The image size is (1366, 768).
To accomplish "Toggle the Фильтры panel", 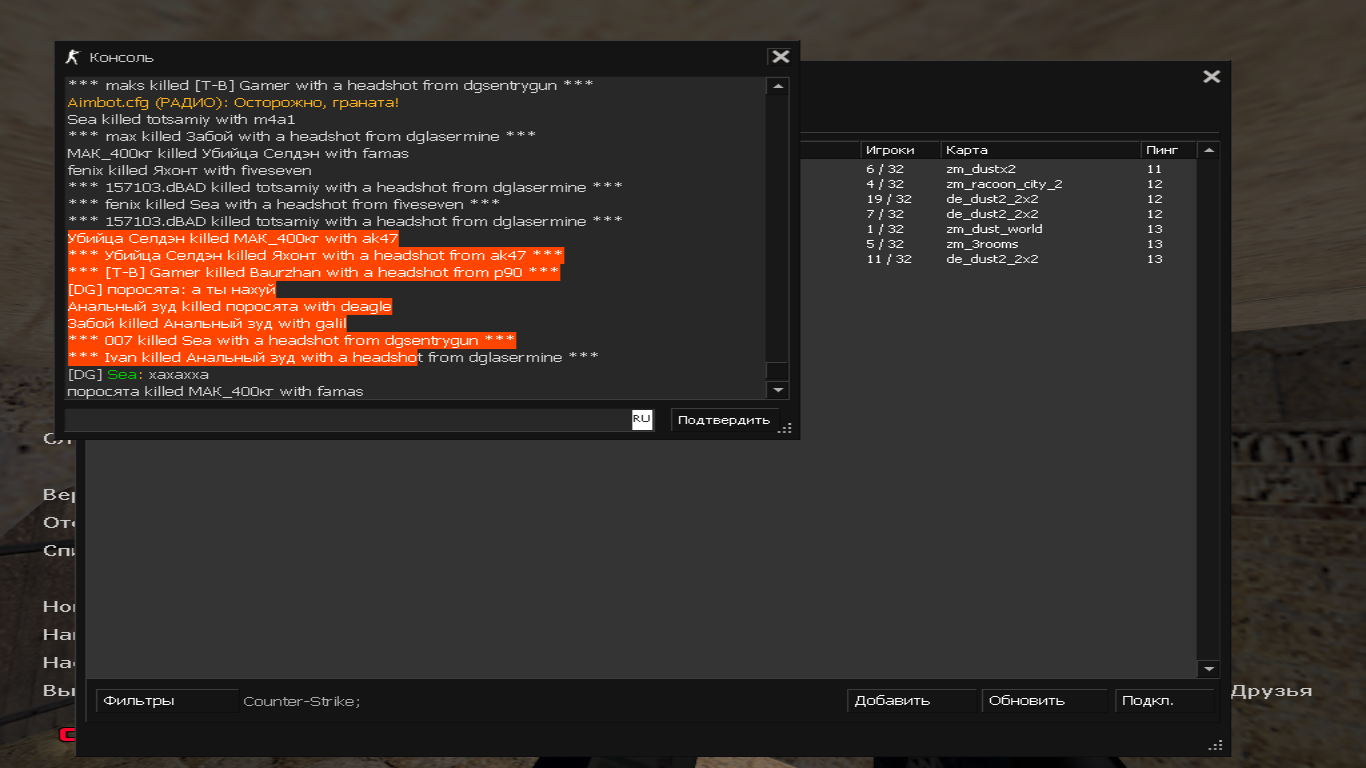I will coord(166,701).
